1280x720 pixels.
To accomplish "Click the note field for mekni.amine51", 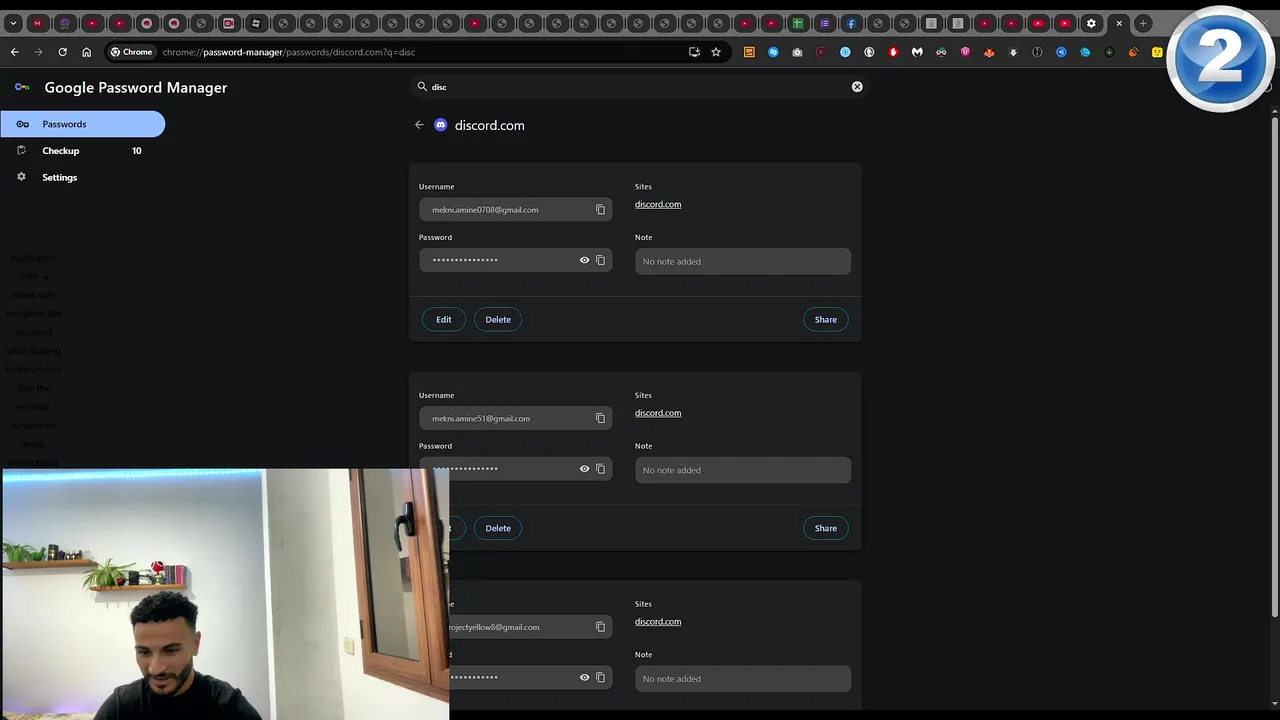I will (743, 470).
